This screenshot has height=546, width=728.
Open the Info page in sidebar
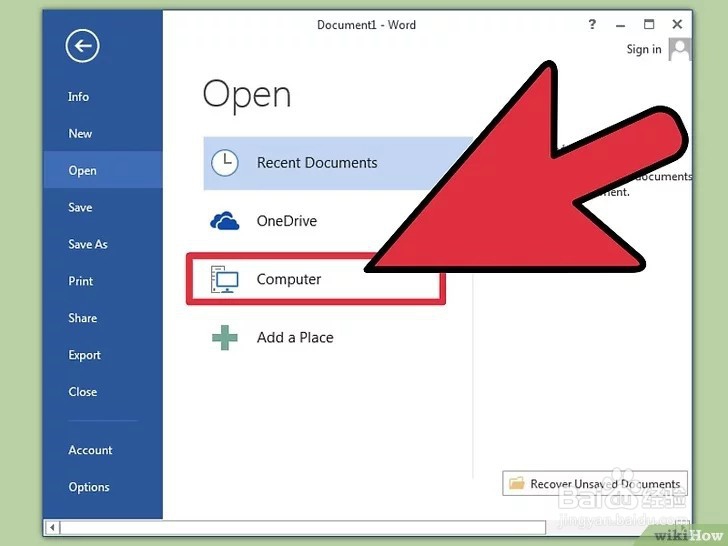[78, 97]
